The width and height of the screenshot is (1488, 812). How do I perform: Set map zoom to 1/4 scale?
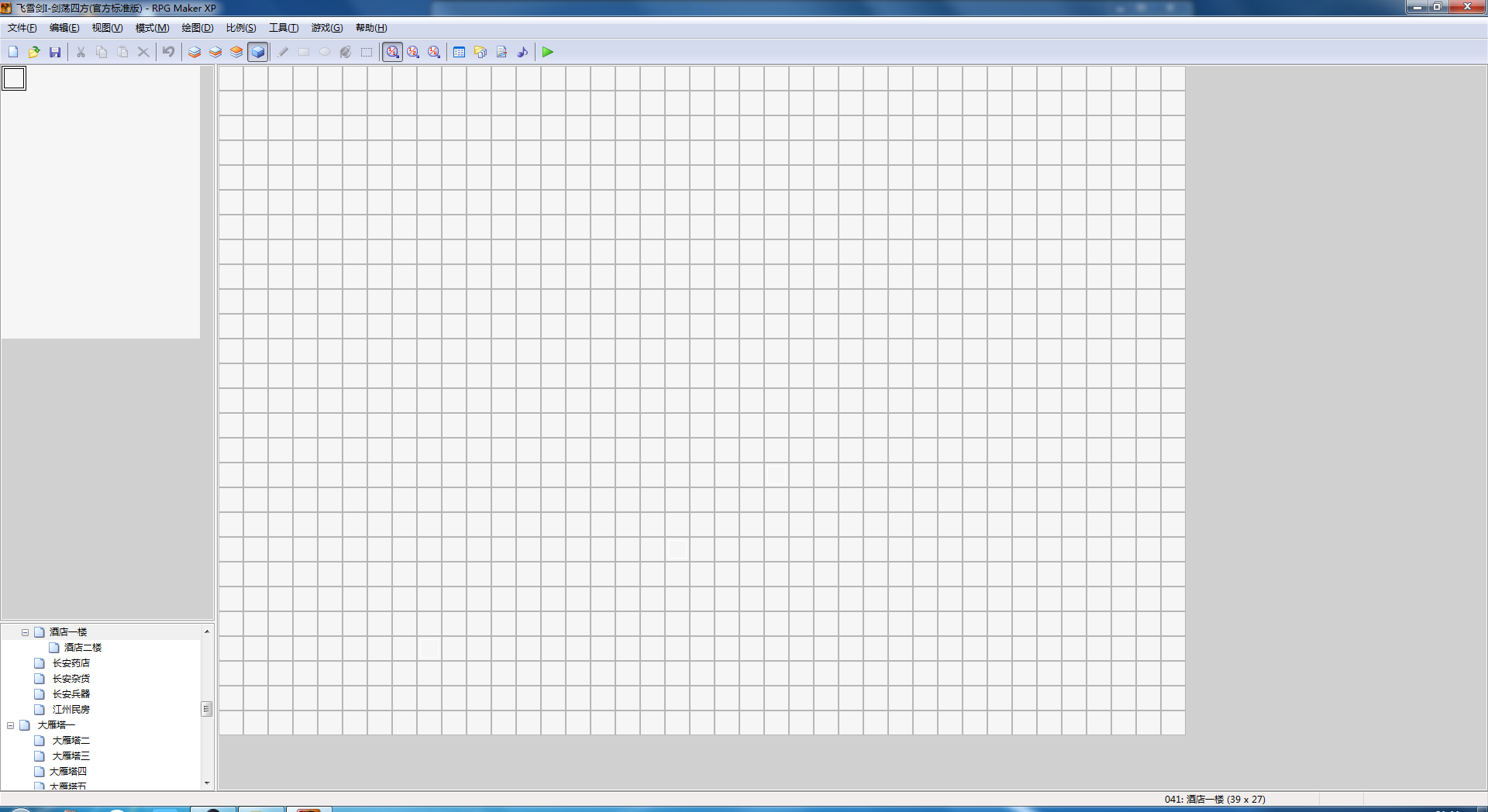[x=434, y=52]
